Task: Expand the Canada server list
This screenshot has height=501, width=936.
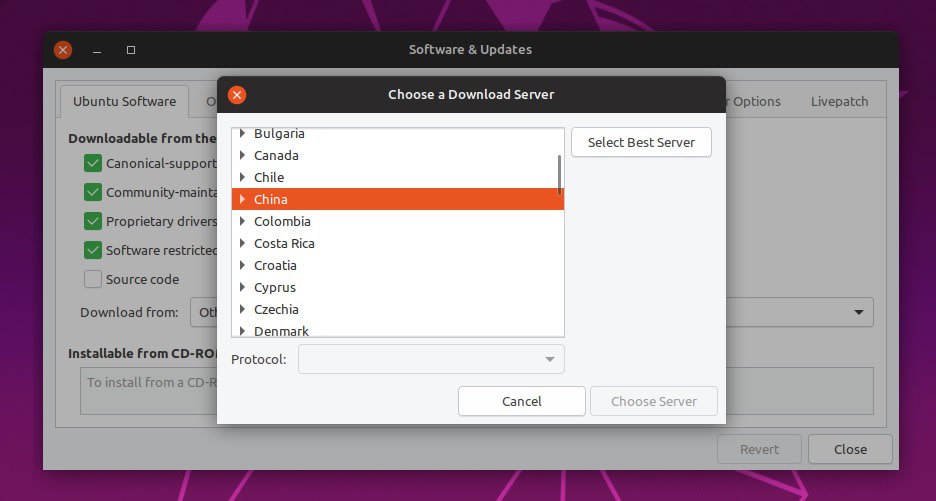Action: click(x=242, y=155)
